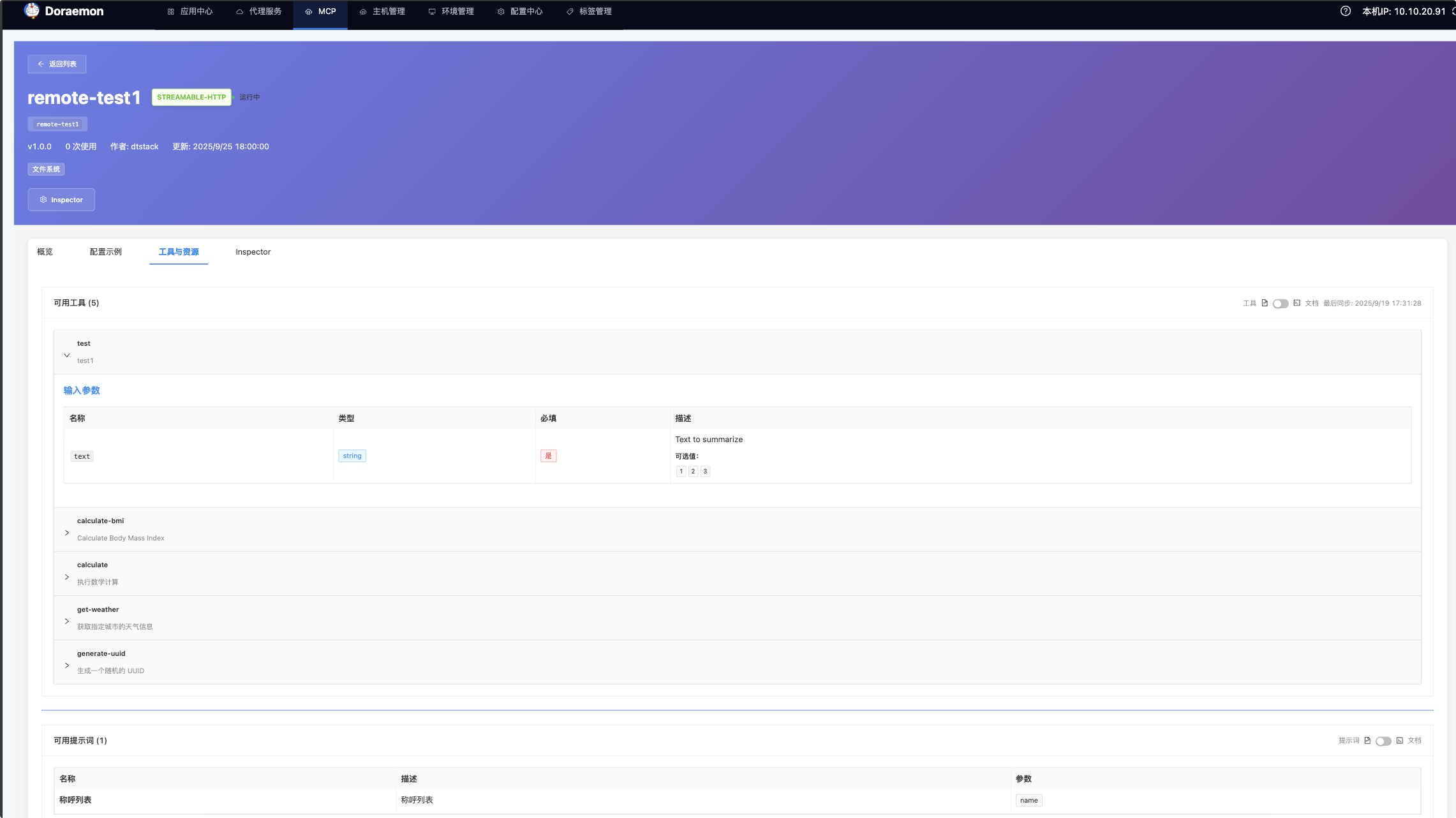Click the STREAMABLE-HTTP badge
The height and width of the screenshot is (818, 1456).
point(191,97)
